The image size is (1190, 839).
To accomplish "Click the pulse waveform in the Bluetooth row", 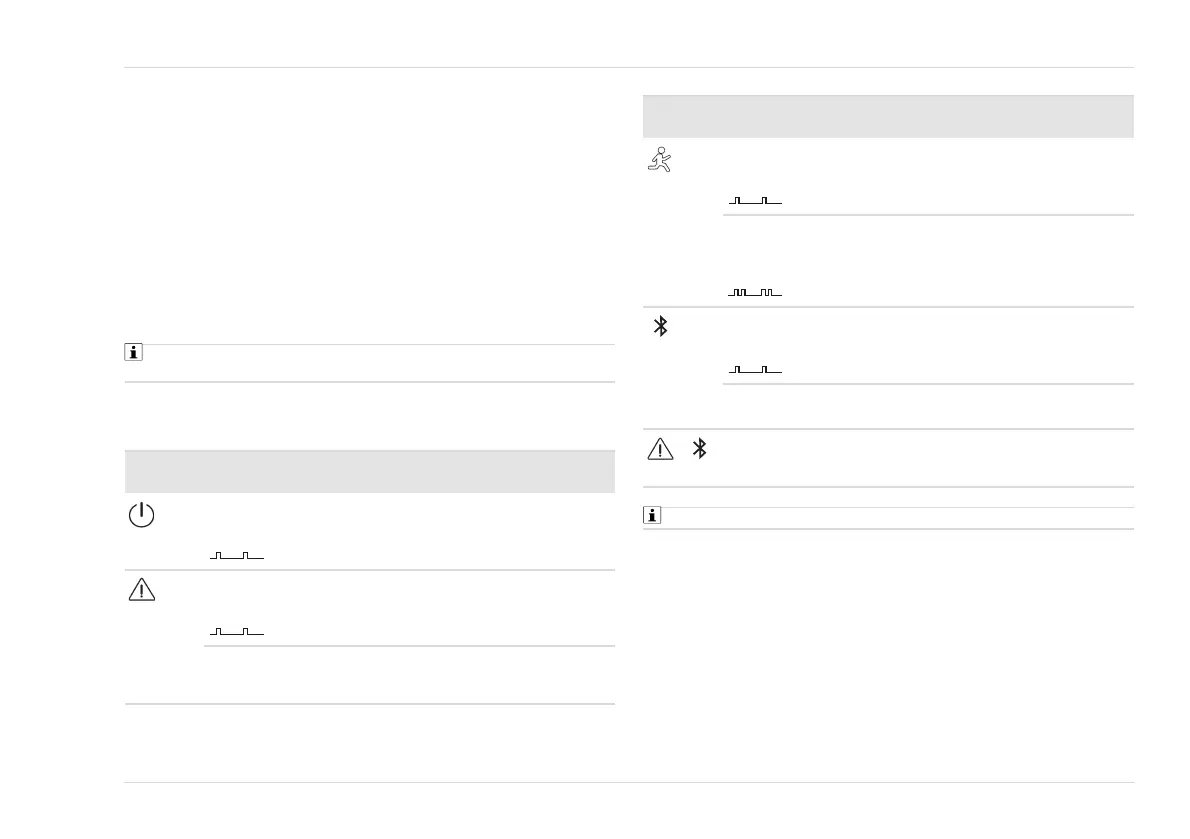I will pyautogui.click(x=755, y=370).
